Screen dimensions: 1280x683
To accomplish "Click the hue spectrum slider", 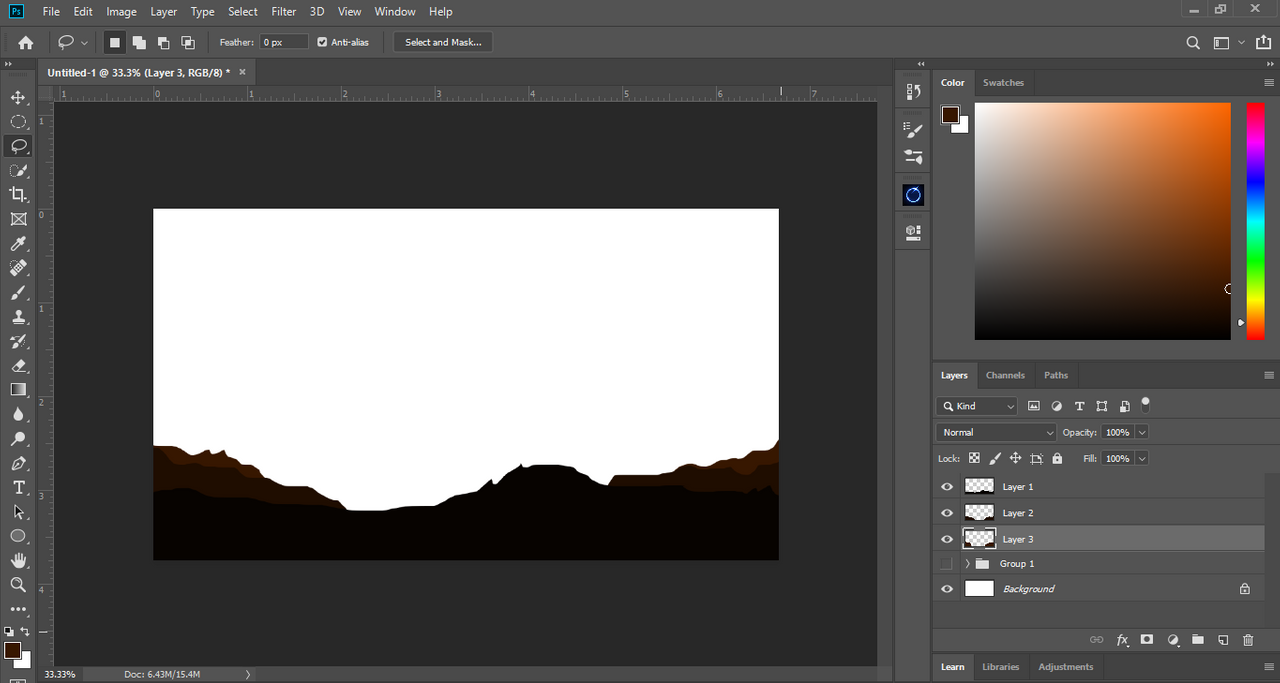I will (x=1255, y=220).
